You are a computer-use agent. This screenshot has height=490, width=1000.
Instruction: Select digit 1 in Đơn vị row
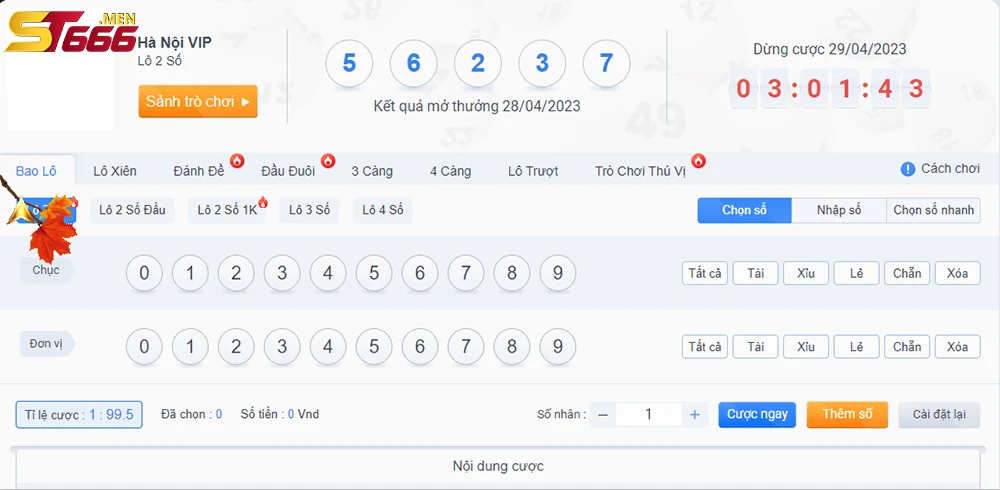click(x=190, y=346)
